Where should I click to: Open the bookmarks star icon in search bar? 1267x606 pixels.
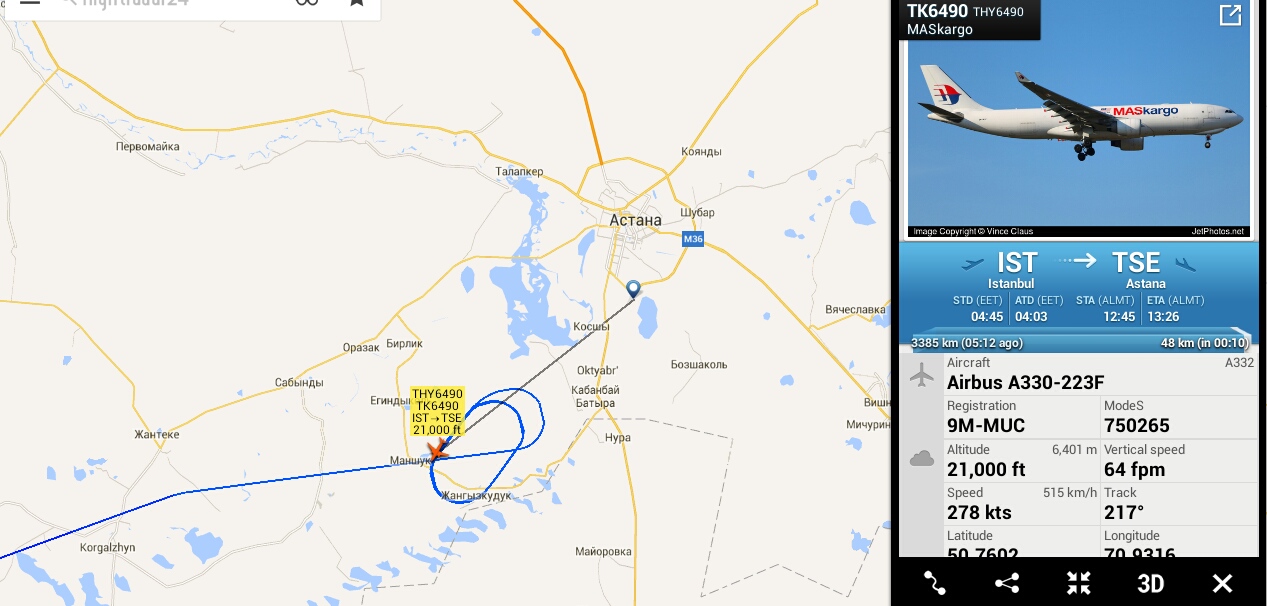356,3
